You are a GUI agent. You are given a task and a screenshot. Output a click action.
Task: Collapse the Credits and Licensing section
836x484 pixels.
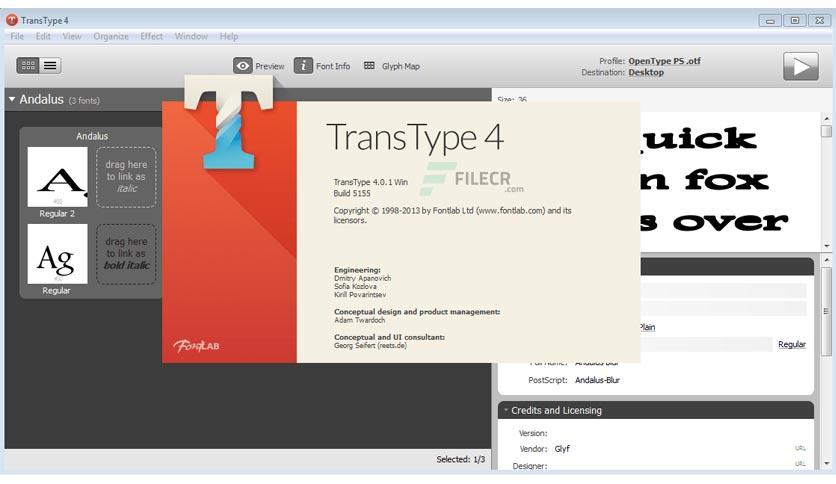[506, 410]
